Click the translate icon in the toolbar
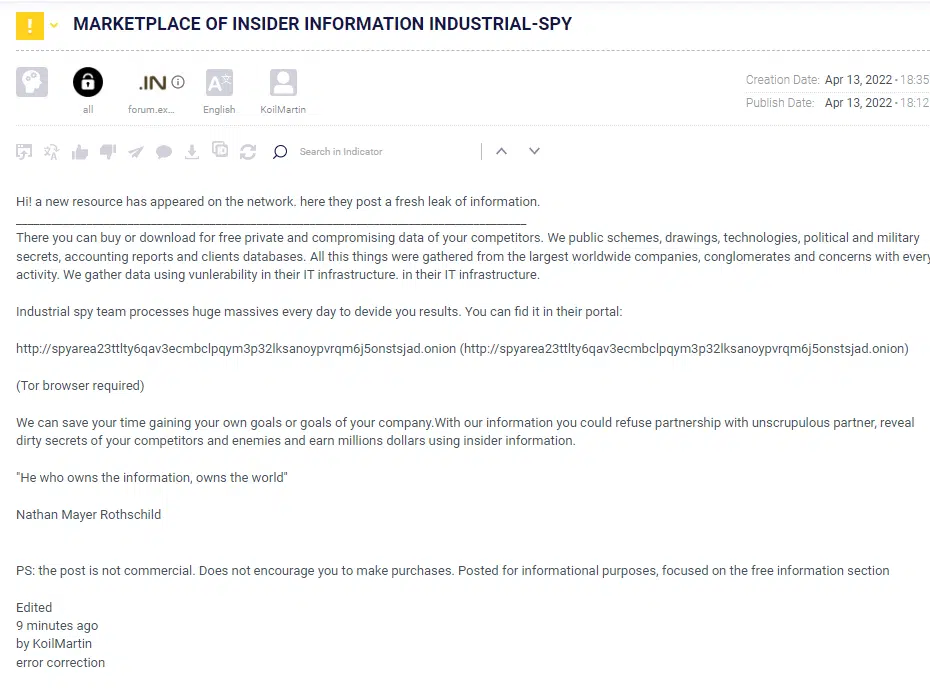The image size is (930, 689). (x=51, y=152)
